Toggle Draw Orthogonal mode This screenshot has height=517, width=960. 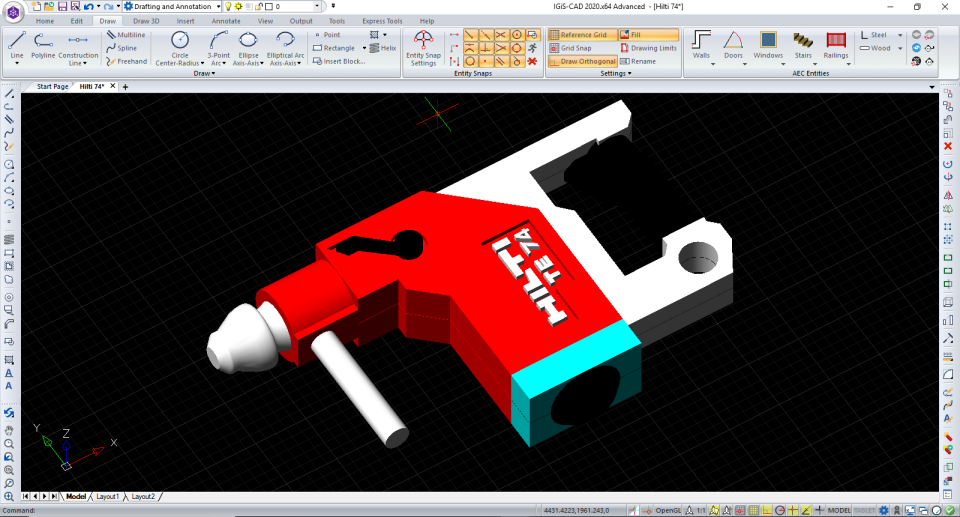pos(582,61)
